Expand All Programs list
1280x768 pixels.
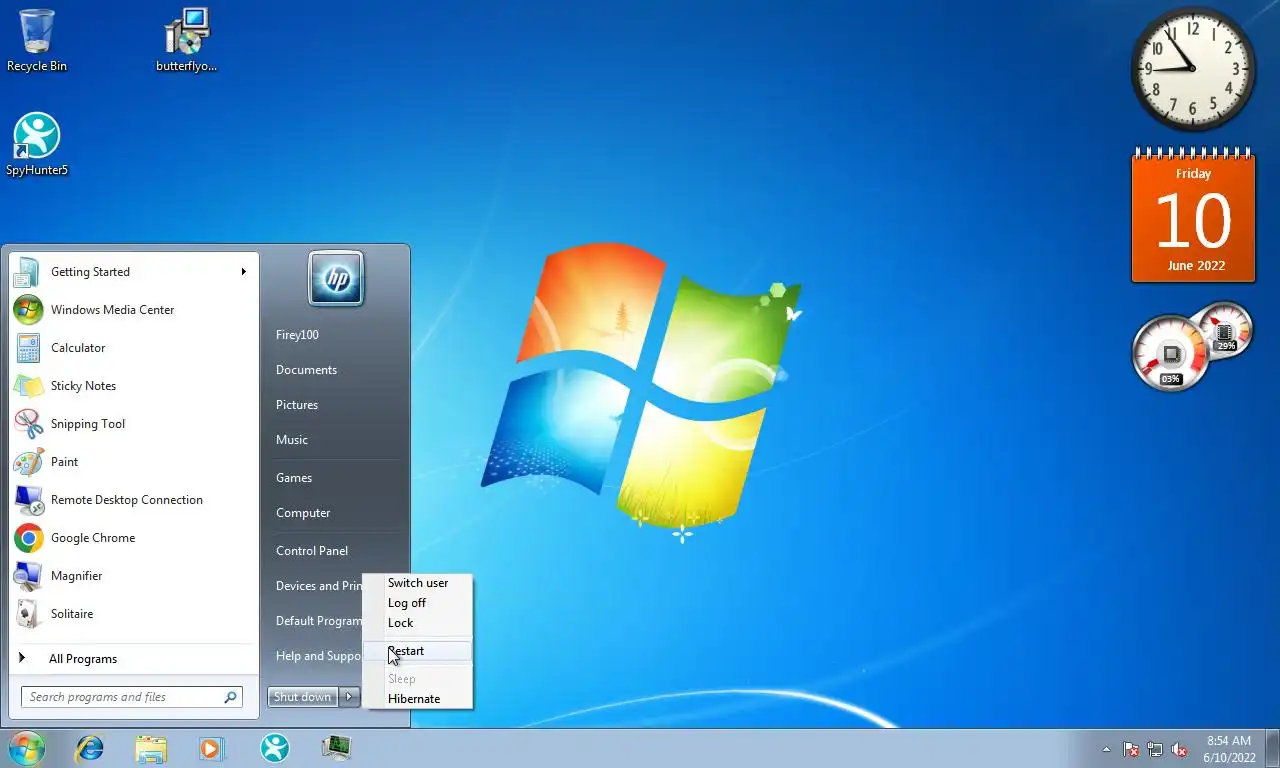(134, 658)
